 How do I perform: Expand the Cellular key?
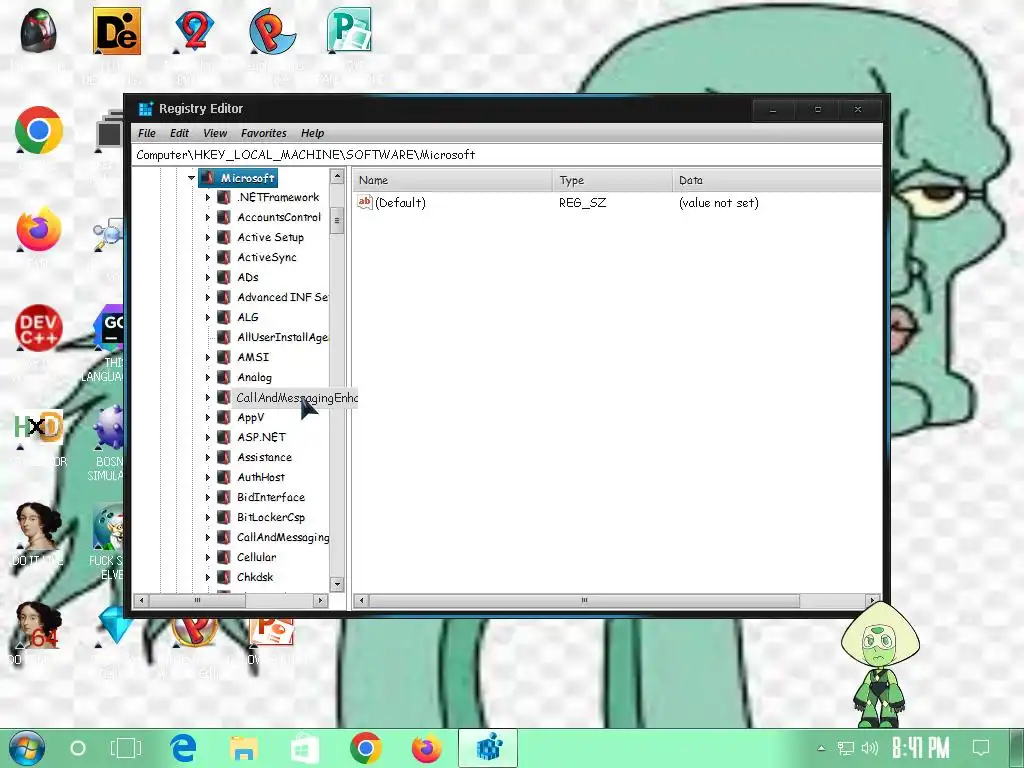tap(208, 557)
